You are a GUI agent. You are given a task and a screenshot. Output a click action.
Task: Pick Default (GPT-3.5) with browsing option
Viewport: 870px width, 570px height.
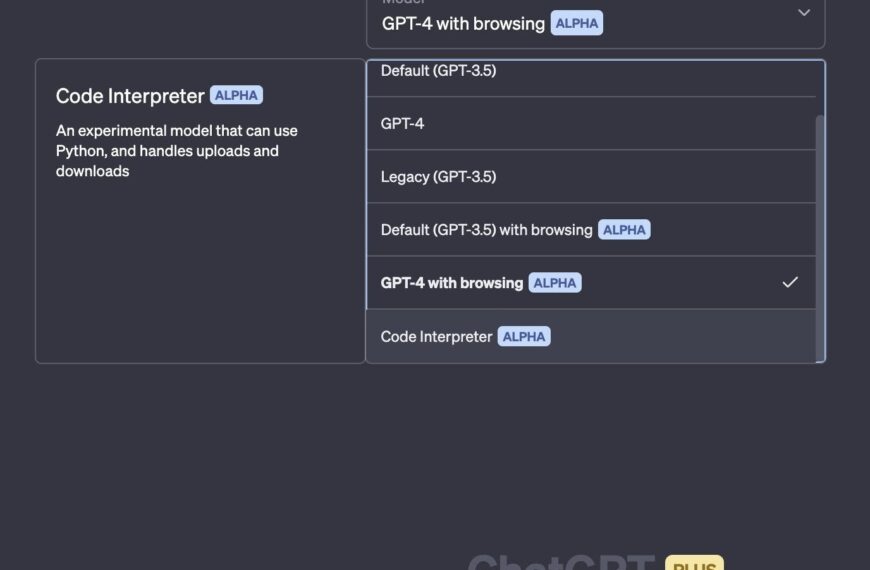click(x=591, y=230)
